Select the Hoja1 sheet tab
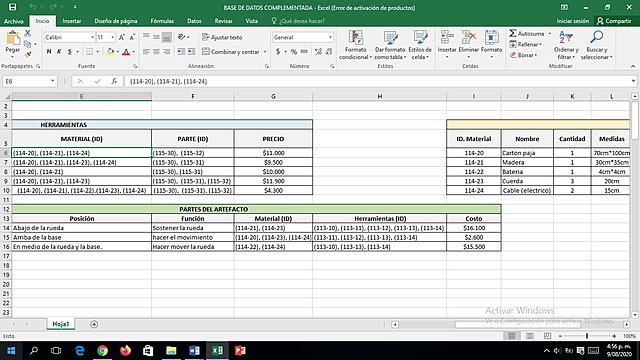Image resolution: width=640 pixels, height=360 pixels. (61, 324)
